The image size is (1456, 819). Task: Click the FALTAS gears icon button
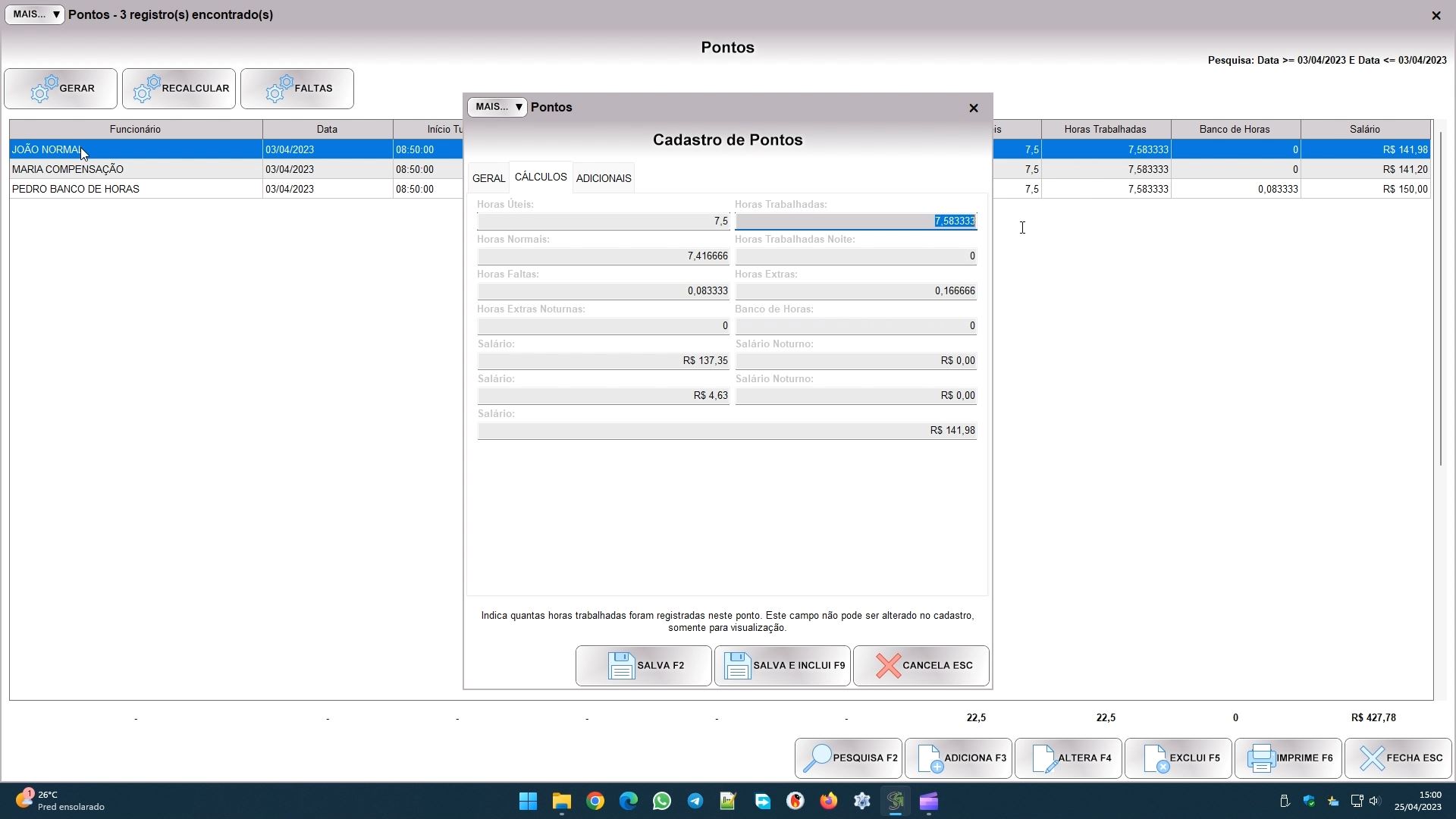click(x=279, y=89)
